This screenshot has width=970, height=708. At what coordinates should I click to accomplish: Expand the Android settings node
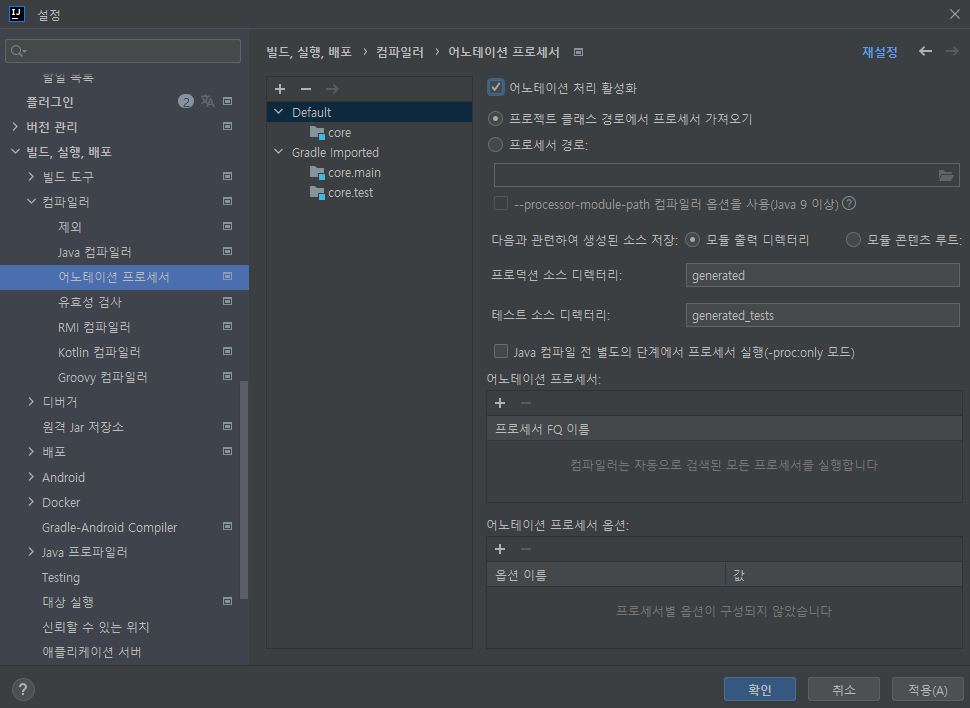(31, 477)
